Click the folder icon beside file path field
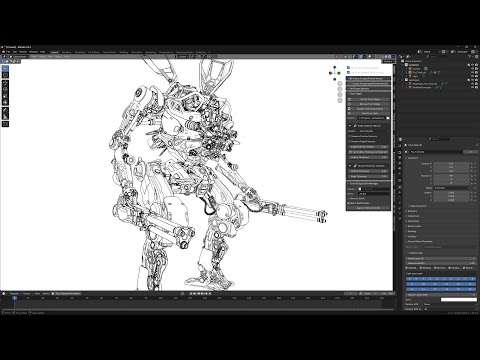Screen dimensions: 480x360 [x=388, y=118]
